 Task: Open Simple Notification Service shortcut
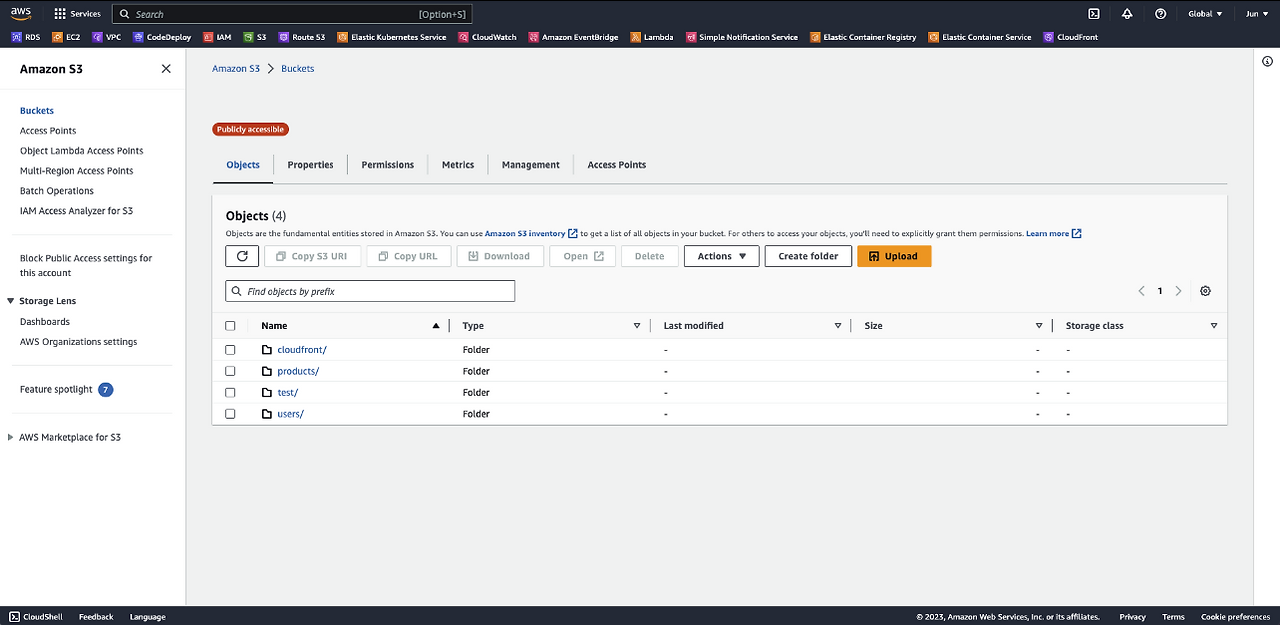pos(742,37)
